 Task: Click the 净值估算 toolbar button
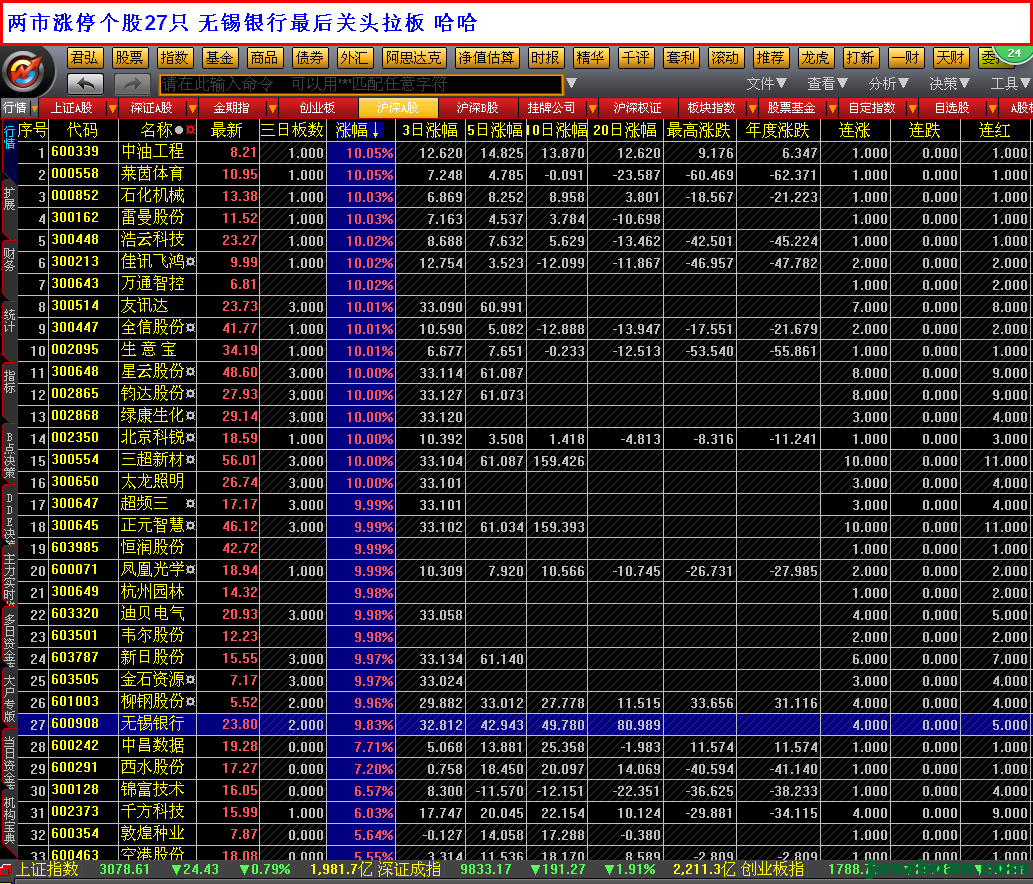tap(488, 58)
